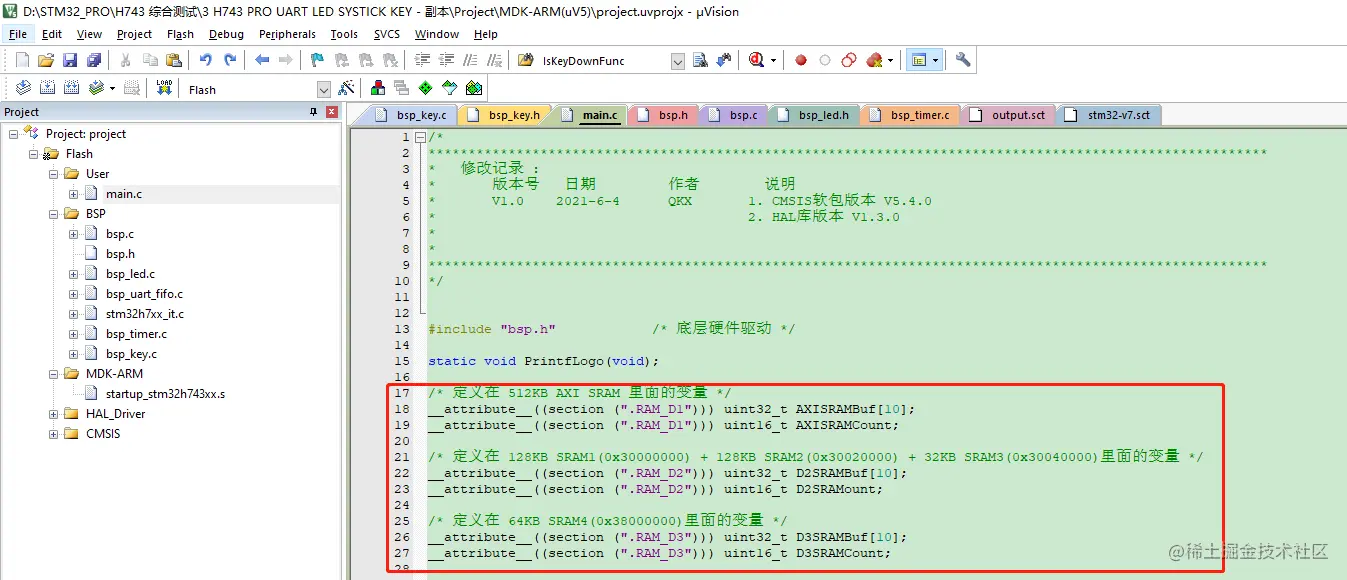This screenshot has height=580, width=1347.
Task: Download code to flash with LOAD icon
Action: tap(164, 89)
